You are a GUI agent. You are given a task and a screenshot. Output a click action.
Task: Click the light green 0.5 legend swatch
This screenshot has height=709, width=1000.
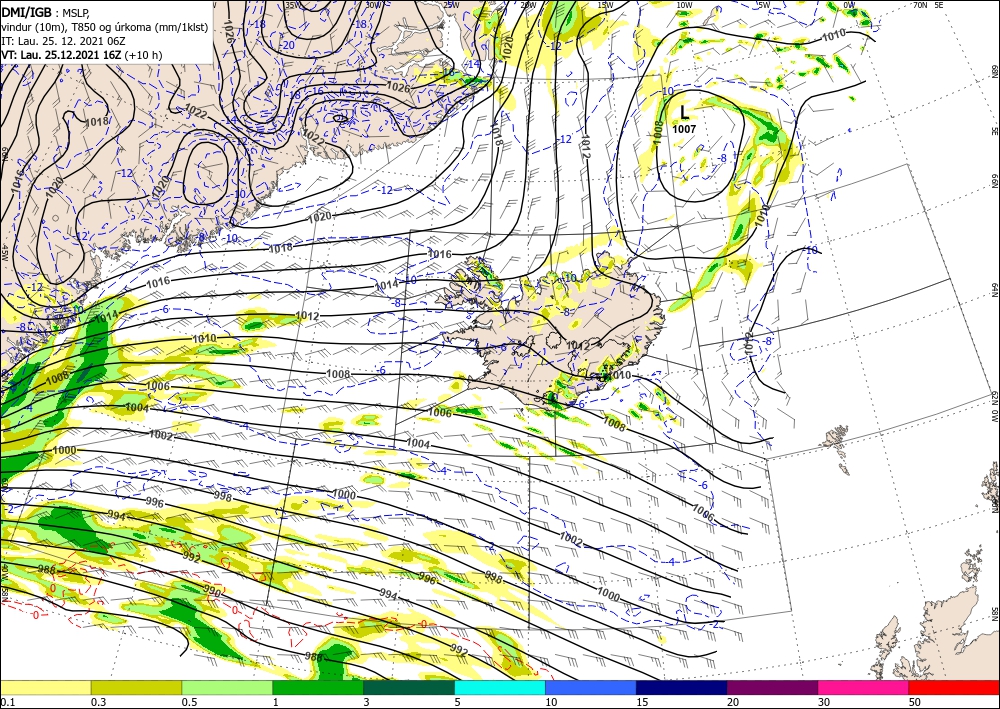(227, 687)
